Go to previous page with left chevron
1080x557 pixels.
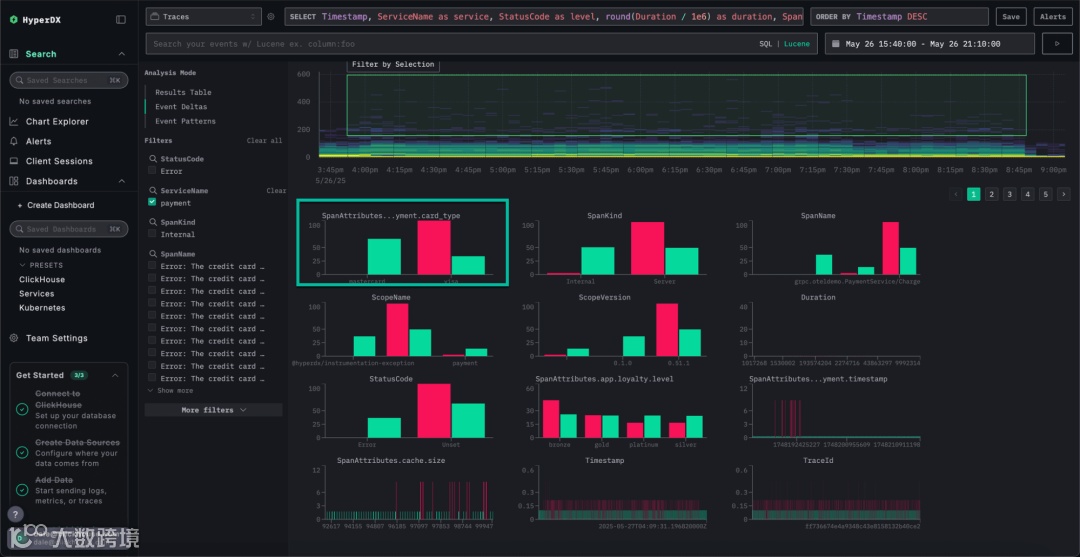tap(955, 194)
